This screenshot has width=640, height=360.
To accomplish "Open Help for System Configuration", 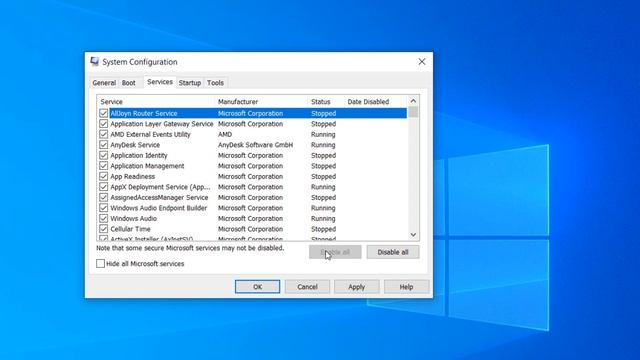I will (406, 287).
